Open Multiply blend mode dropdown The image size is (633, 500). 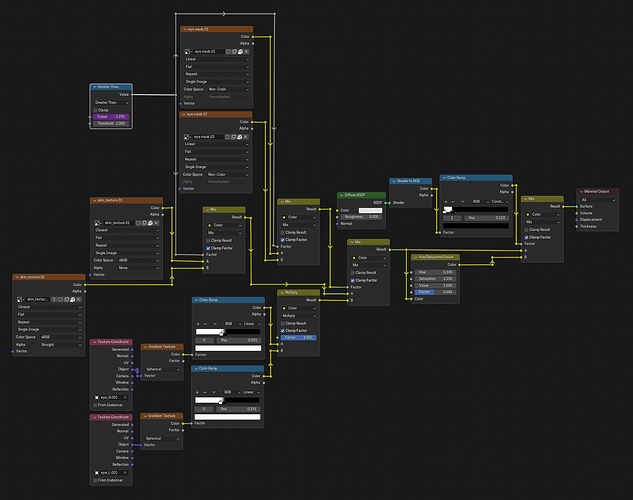click(x=298, y=316)
